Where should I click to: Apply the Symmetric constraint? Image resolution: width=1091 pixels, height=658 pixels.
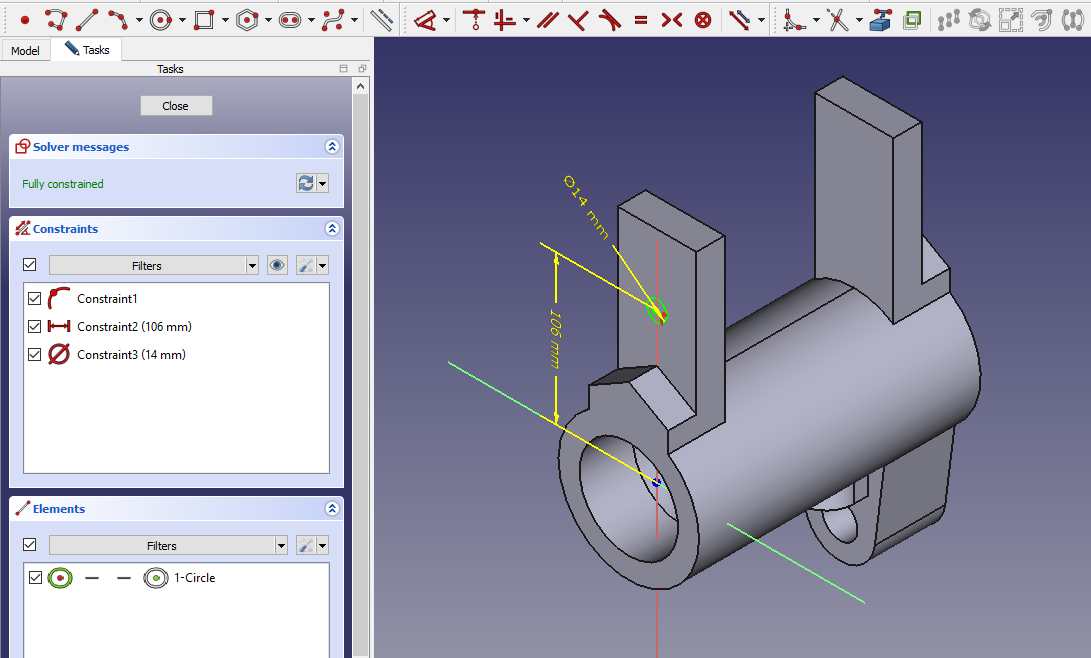pos(672,19)
